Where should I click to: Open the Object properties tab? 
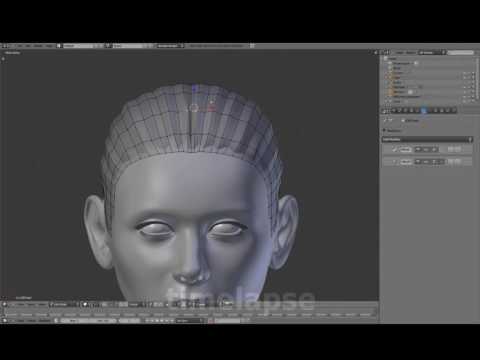pyautogui.click(x=412, y=110)
